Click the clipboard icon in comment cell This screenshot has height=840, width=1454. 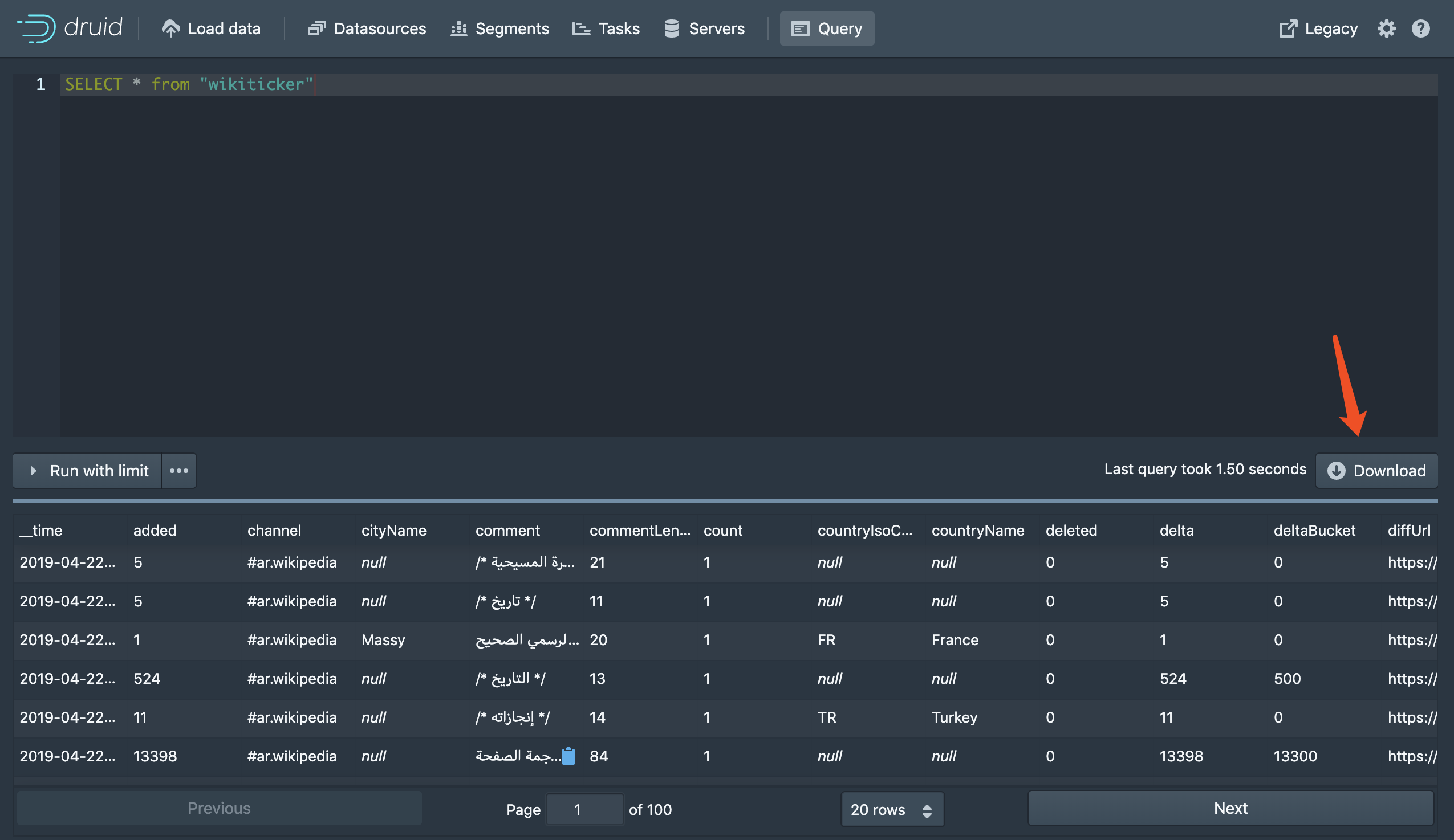click(x=568, y=755)
